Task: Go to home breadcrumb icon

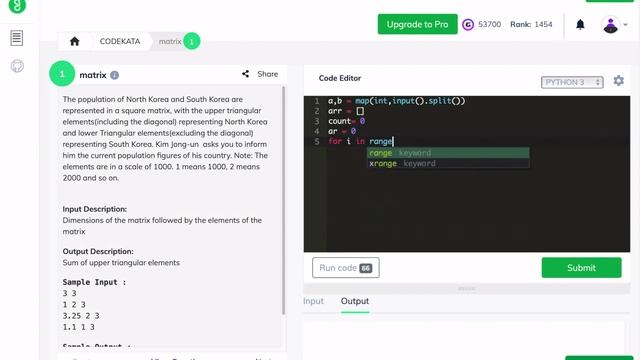Action: point(75,41)
